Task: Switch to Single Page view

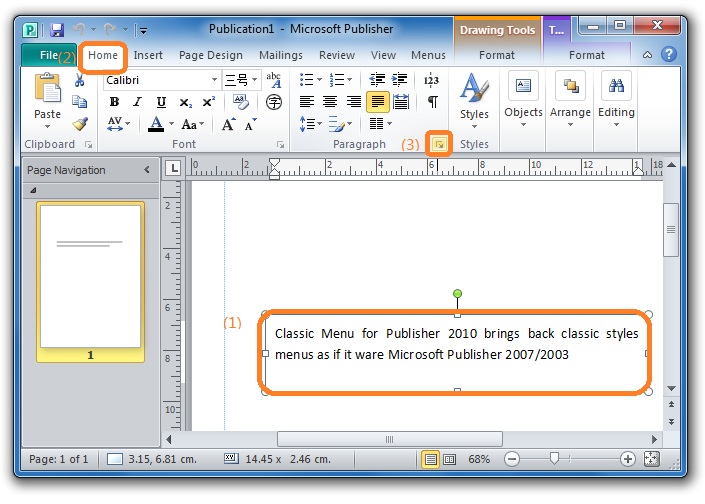Action: click(430, 459)
